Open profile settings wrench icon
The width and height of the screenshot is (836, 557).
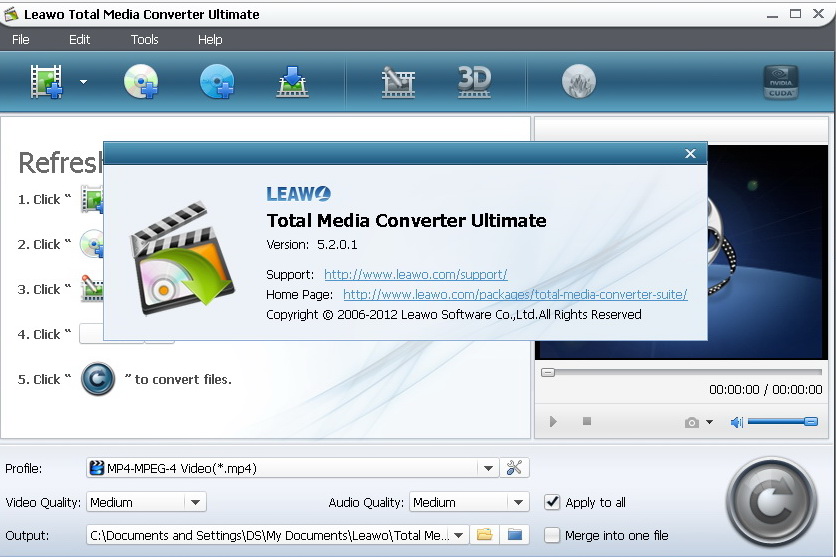[x=515, y=468]
